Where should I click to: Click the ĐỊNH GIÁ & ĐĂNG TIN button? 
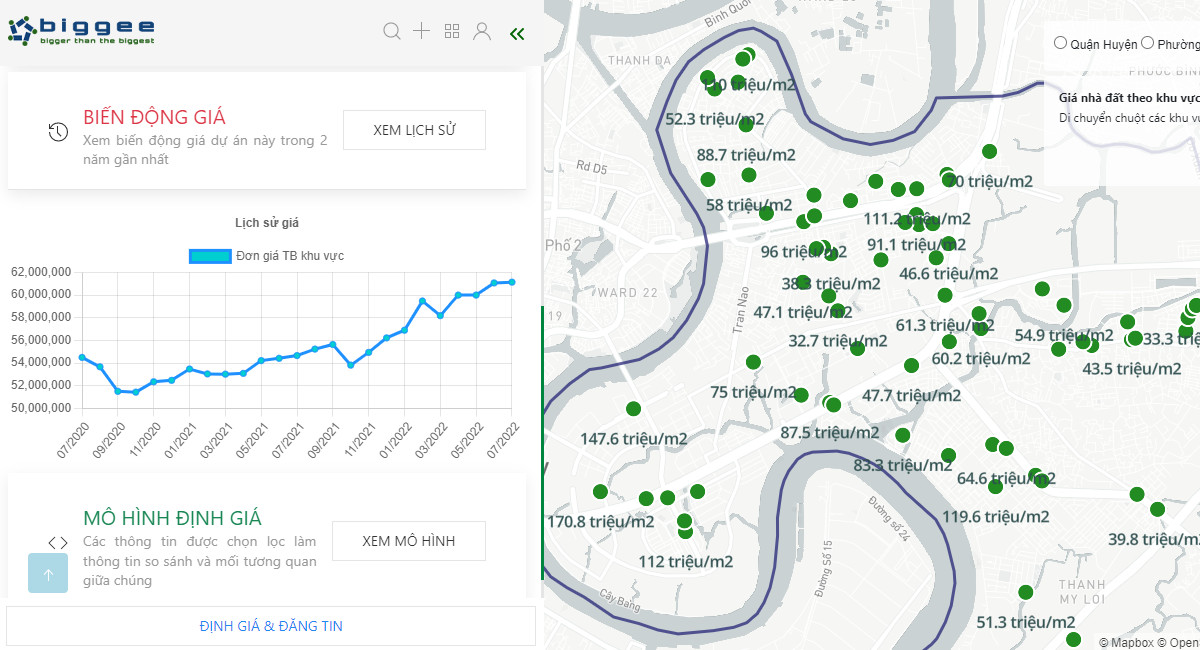point(271,626)
